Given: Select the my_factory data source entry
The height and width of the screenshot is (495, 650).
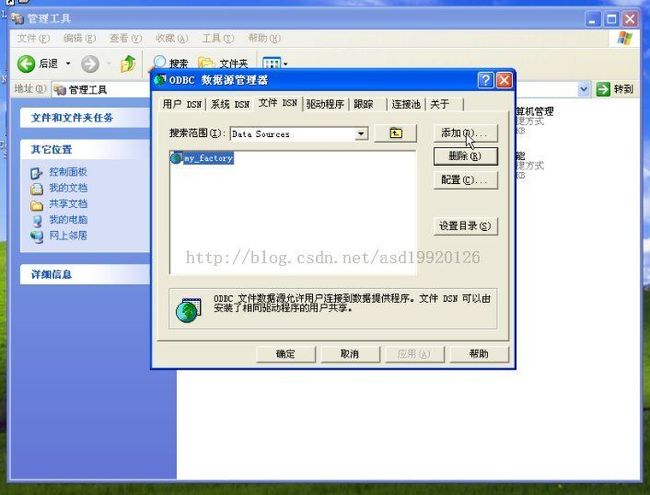Looking at the screenshot, I should tap(202, 158).
